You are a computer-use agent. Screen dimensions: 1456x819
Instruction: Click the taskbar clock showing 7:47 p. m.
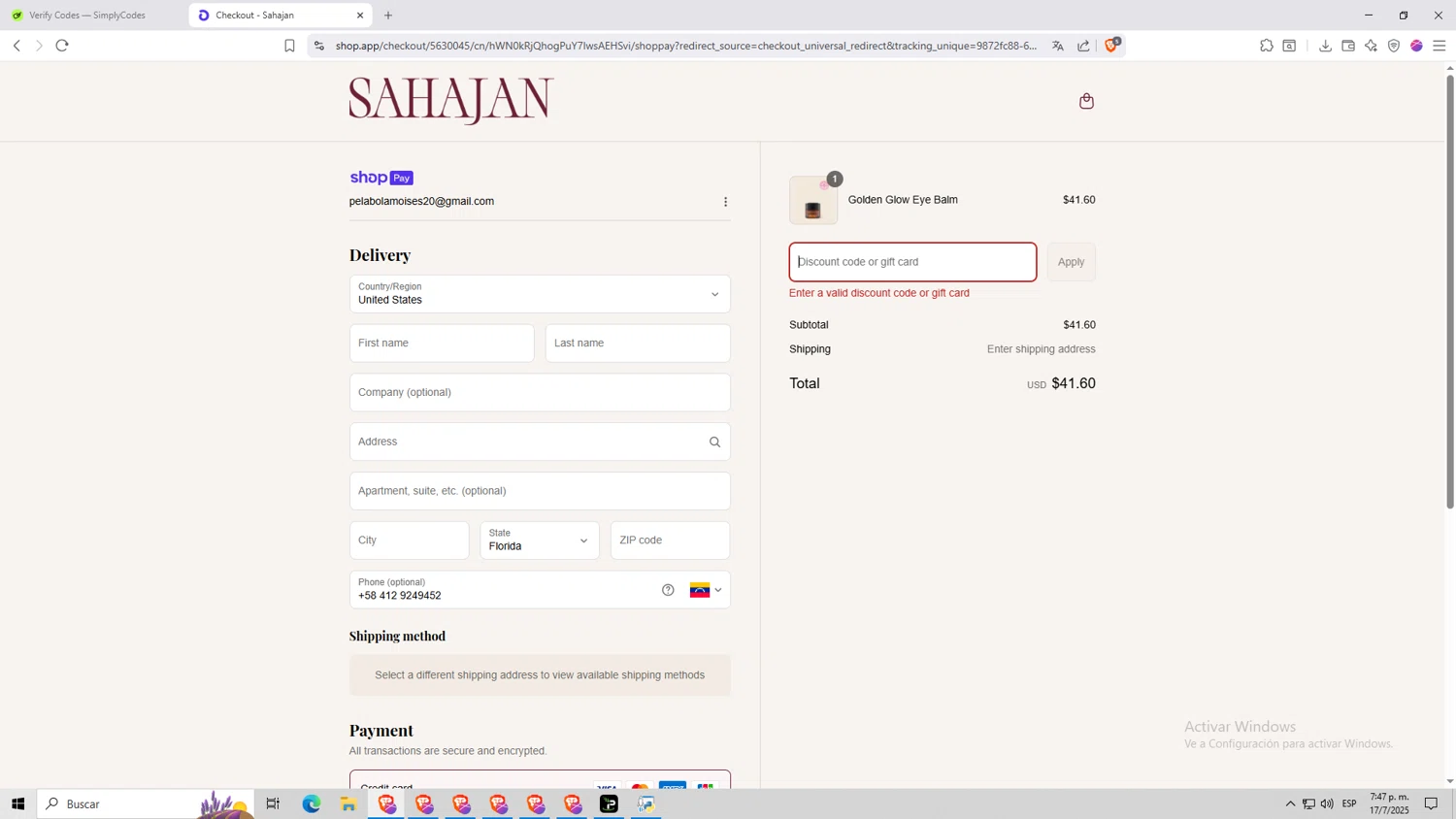pyautogui.click(x=1389, y=803)
